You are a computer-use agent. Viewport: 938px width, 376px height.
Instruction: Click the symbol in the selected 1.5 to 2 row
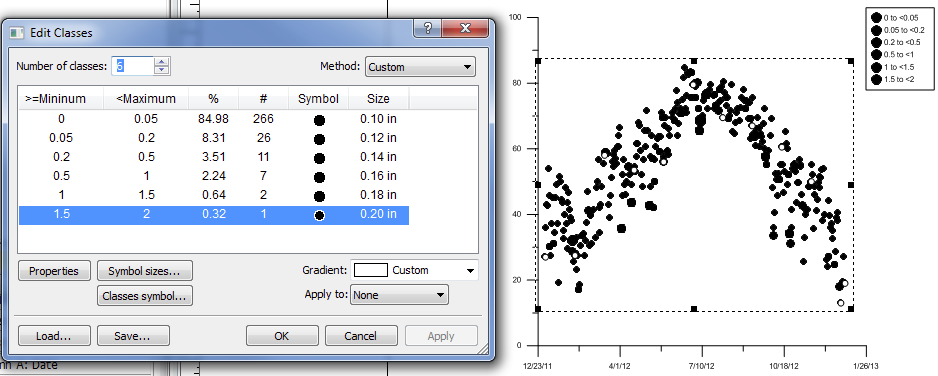click(319, 215)
